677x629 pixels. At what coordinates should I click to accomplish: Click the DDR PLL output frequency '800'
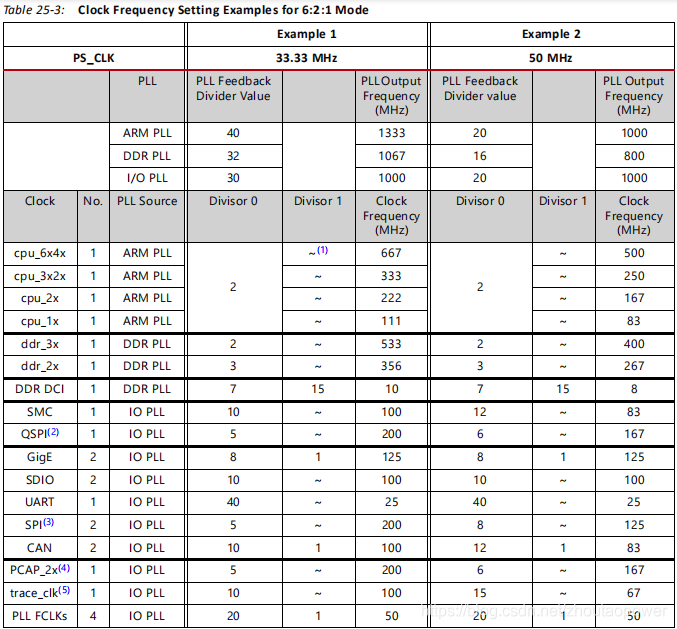634,156
